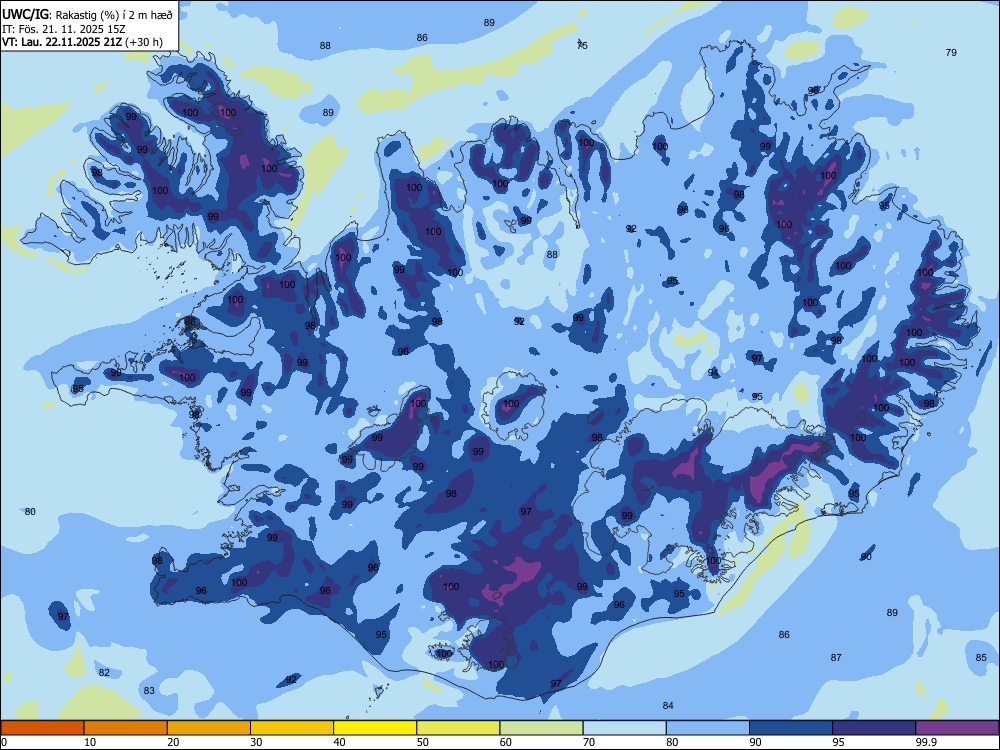
Task: Select the bright yellow 40–50 legend swatch
Action: coord(375,728)
